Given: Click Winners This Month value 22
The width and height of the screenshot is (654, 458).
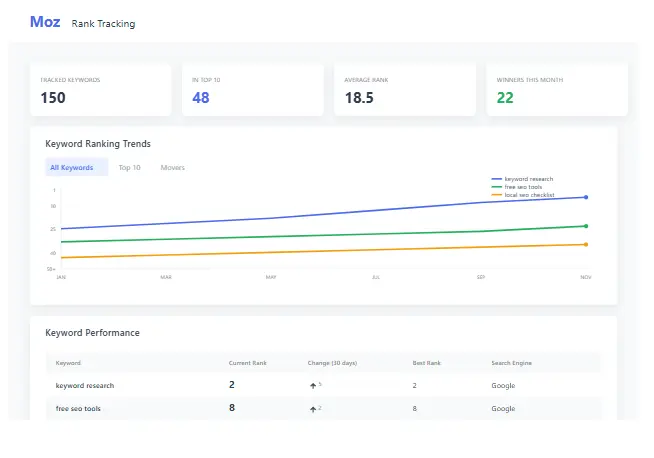Looking at the screenshot, I should pos(505,98).
